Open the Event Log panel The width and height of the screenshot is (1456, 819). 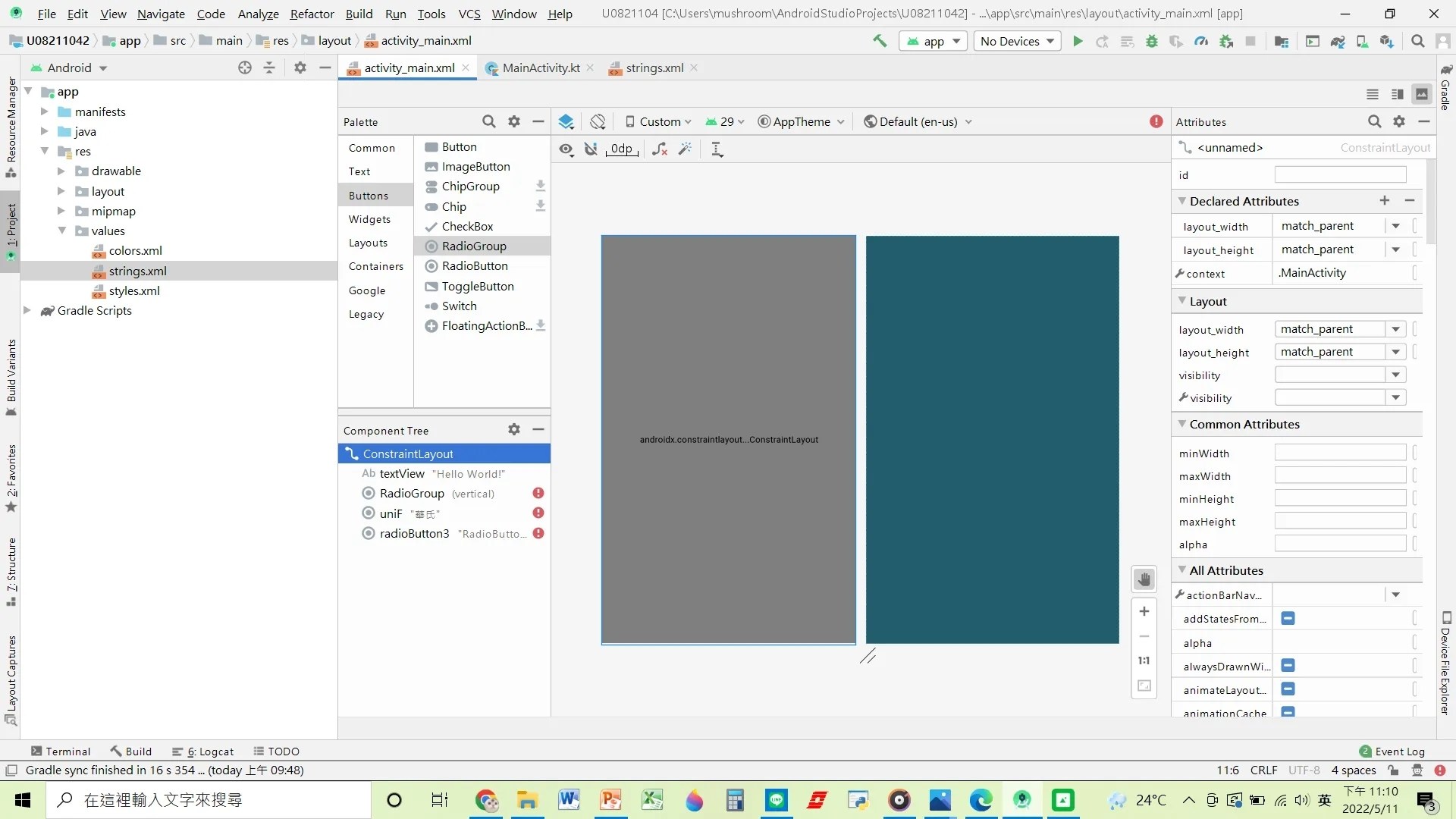click(1398, 751)
